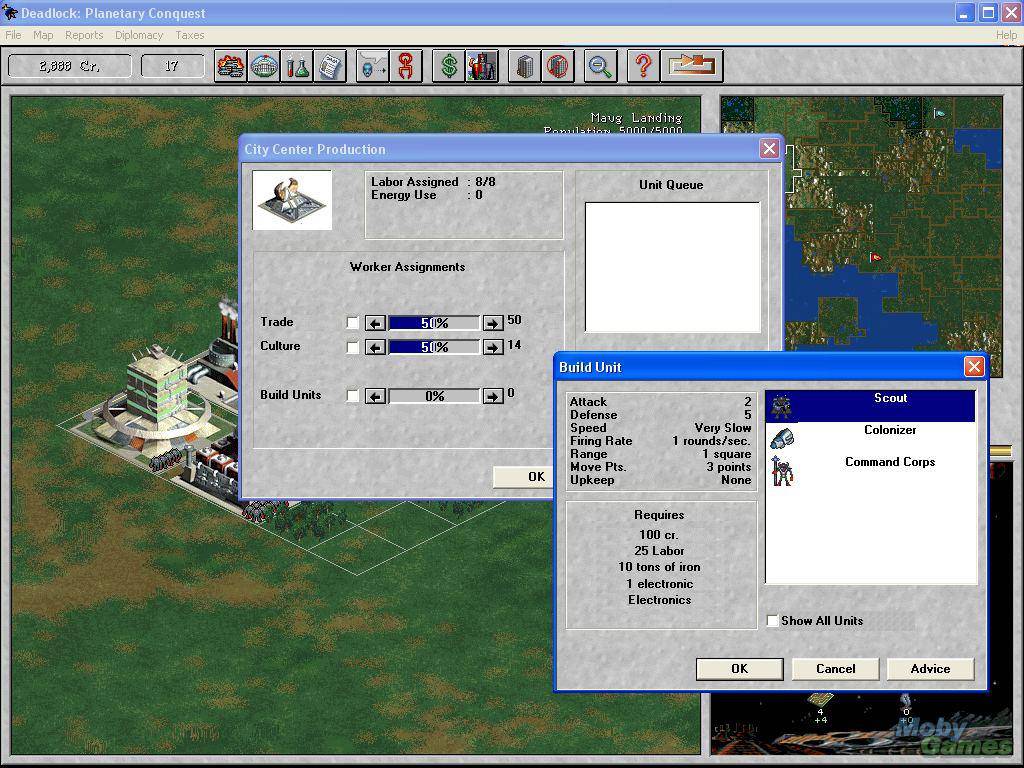Cancel the Build Unit dialog
The height and width of the screenshot is (768, 1024).
tap(835, 669)
